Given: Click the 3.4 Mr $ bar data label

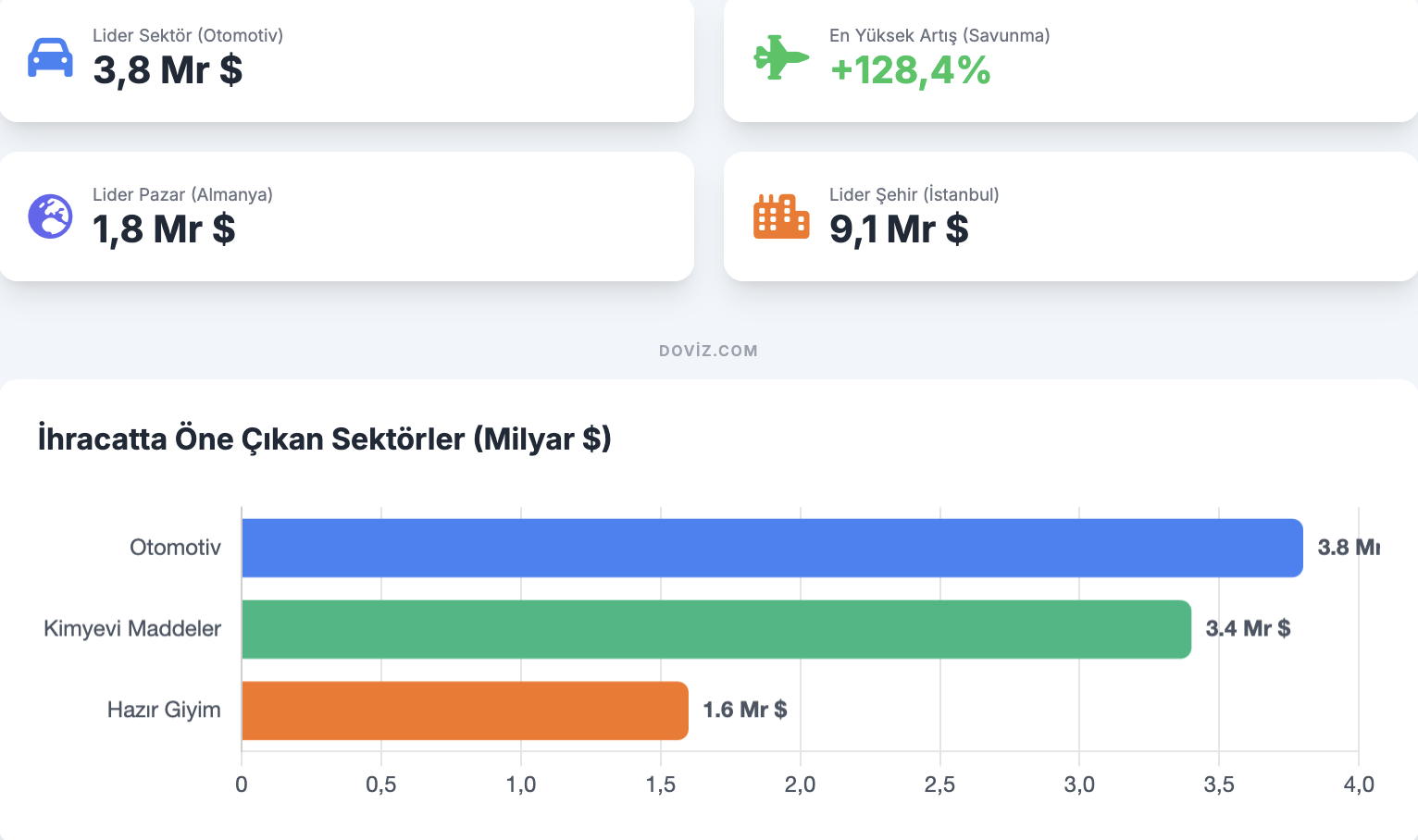Looking at the screenshot, I should [x=1248, y=629].
